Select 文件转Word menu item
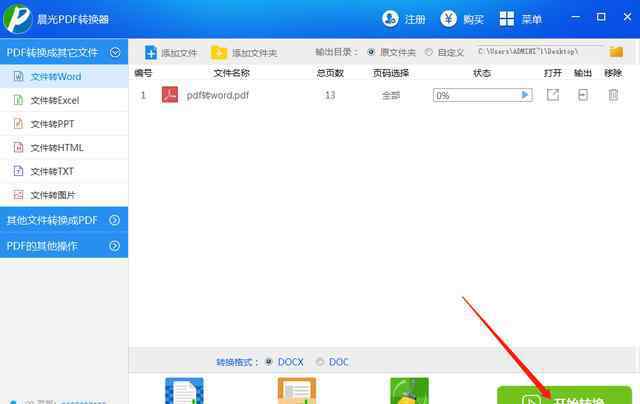 tap(64, 76)
